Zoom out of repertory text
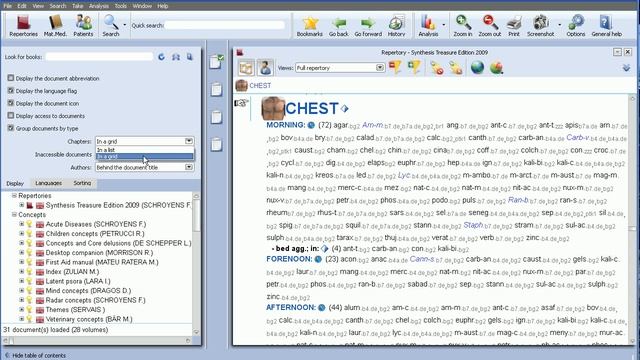 click(x=489, y=25)
